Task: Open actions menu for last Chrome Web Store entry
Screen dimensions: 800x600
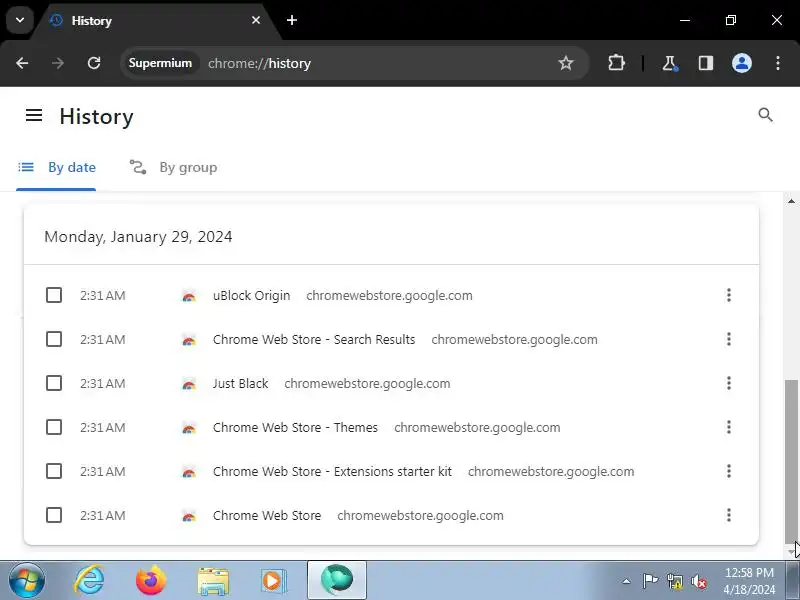Action: 729,515
